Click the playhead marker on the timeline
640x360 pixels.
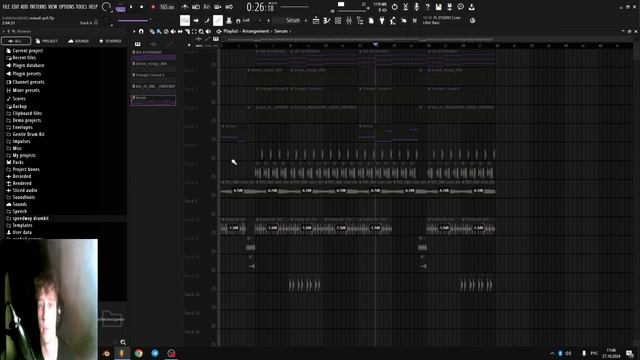[376, 44]
